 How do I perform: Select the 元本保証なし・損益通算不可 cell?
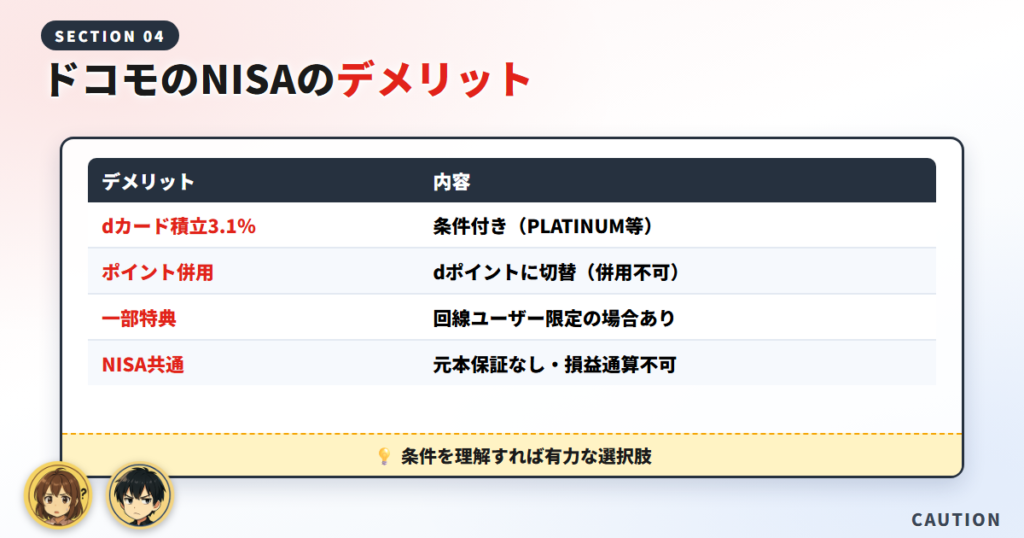tap(554, 364)
